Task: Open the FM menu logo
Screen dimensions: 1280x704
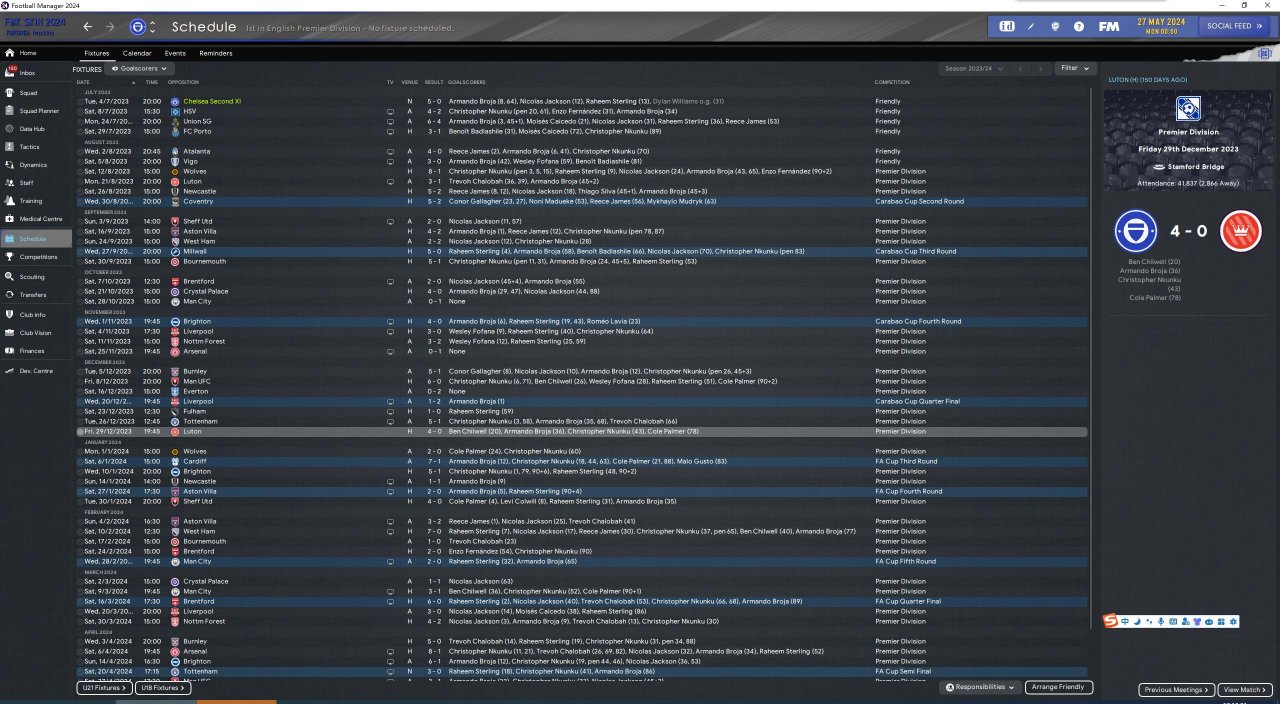Action: pos(1108,25)
